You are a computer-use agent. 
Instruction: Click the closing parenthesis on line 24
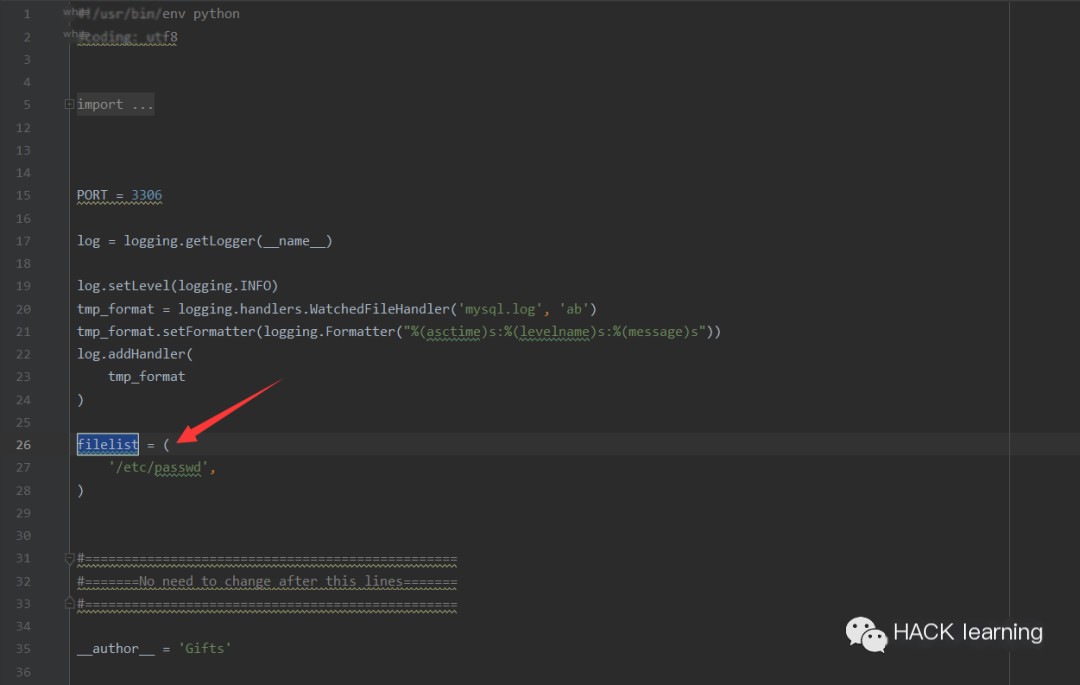click(x=81, y=399)
